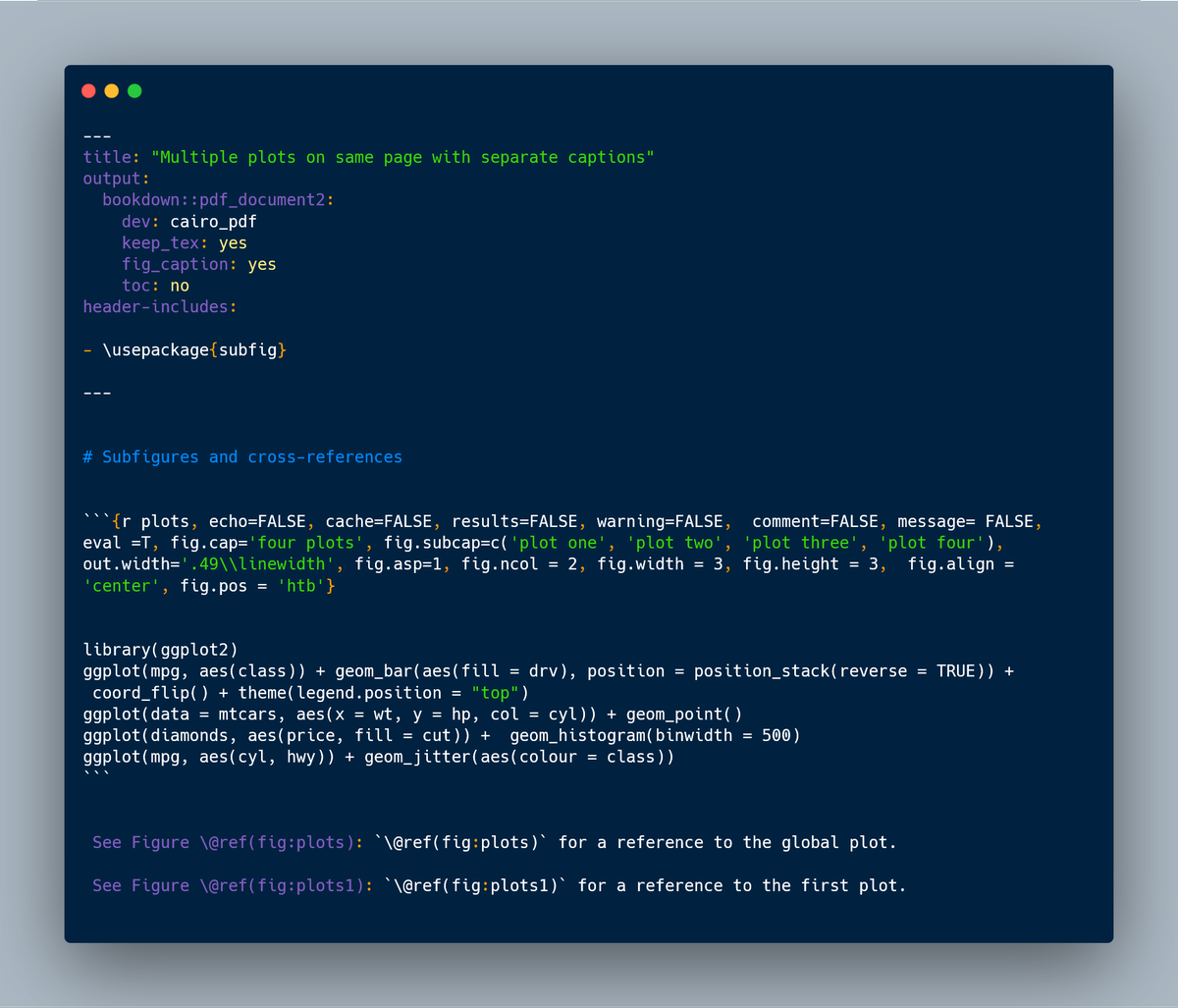Click the "# Subfigures and cross-references" heading
The height and width of the screenshot is (1008, 1178).
coord(242,457)
